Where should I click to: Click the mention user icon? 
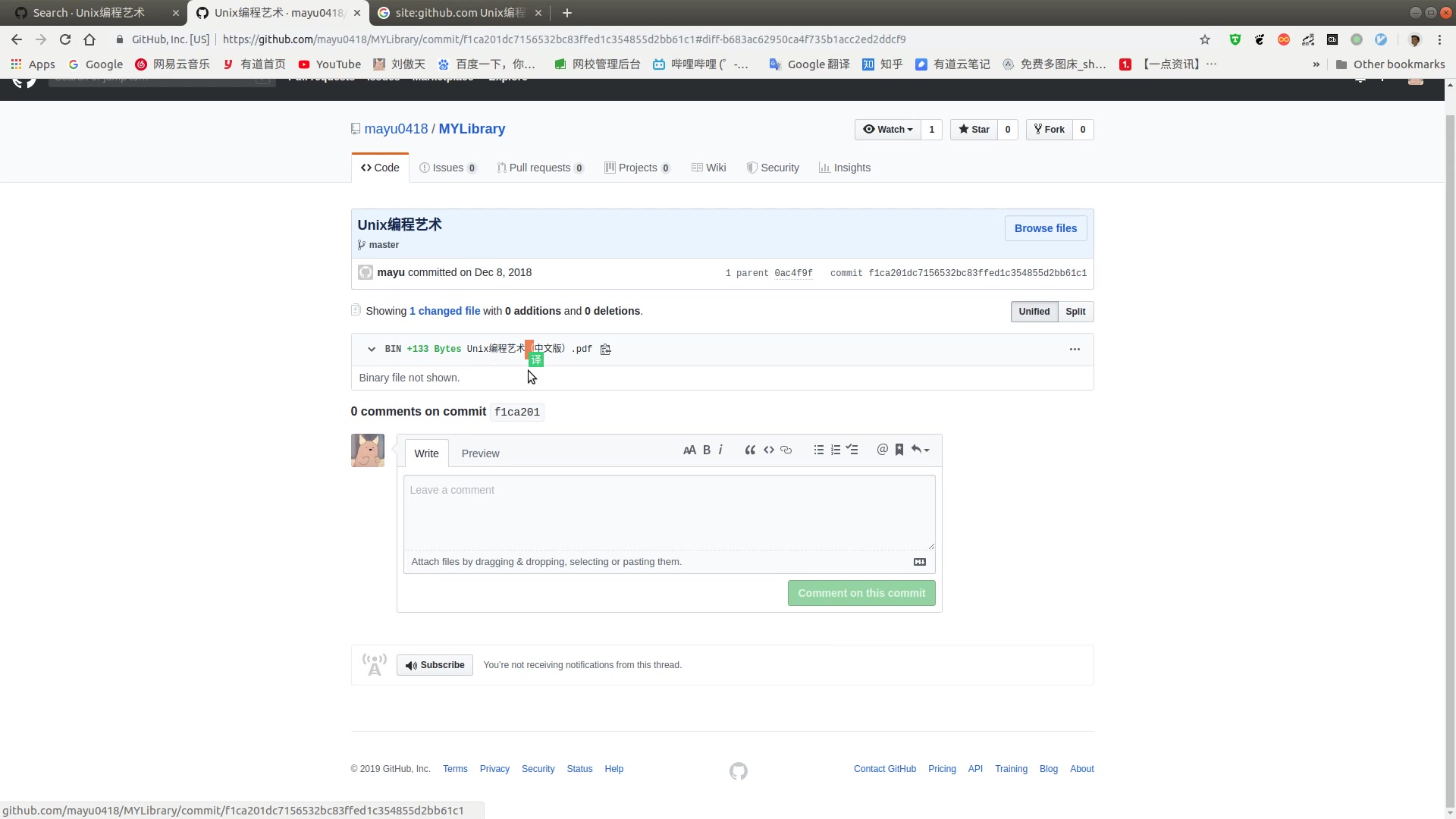point(882,449)
